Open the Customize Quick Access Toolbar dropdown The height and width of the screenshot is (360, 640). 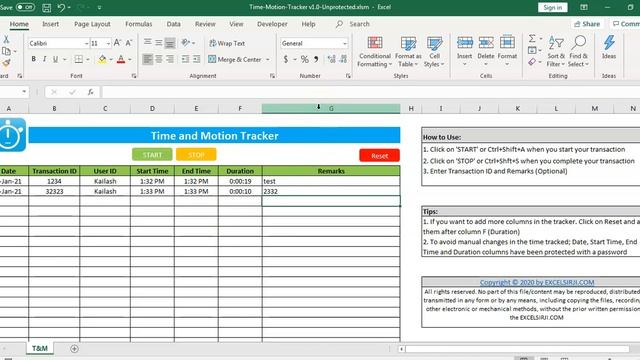(x=99, y=7)
